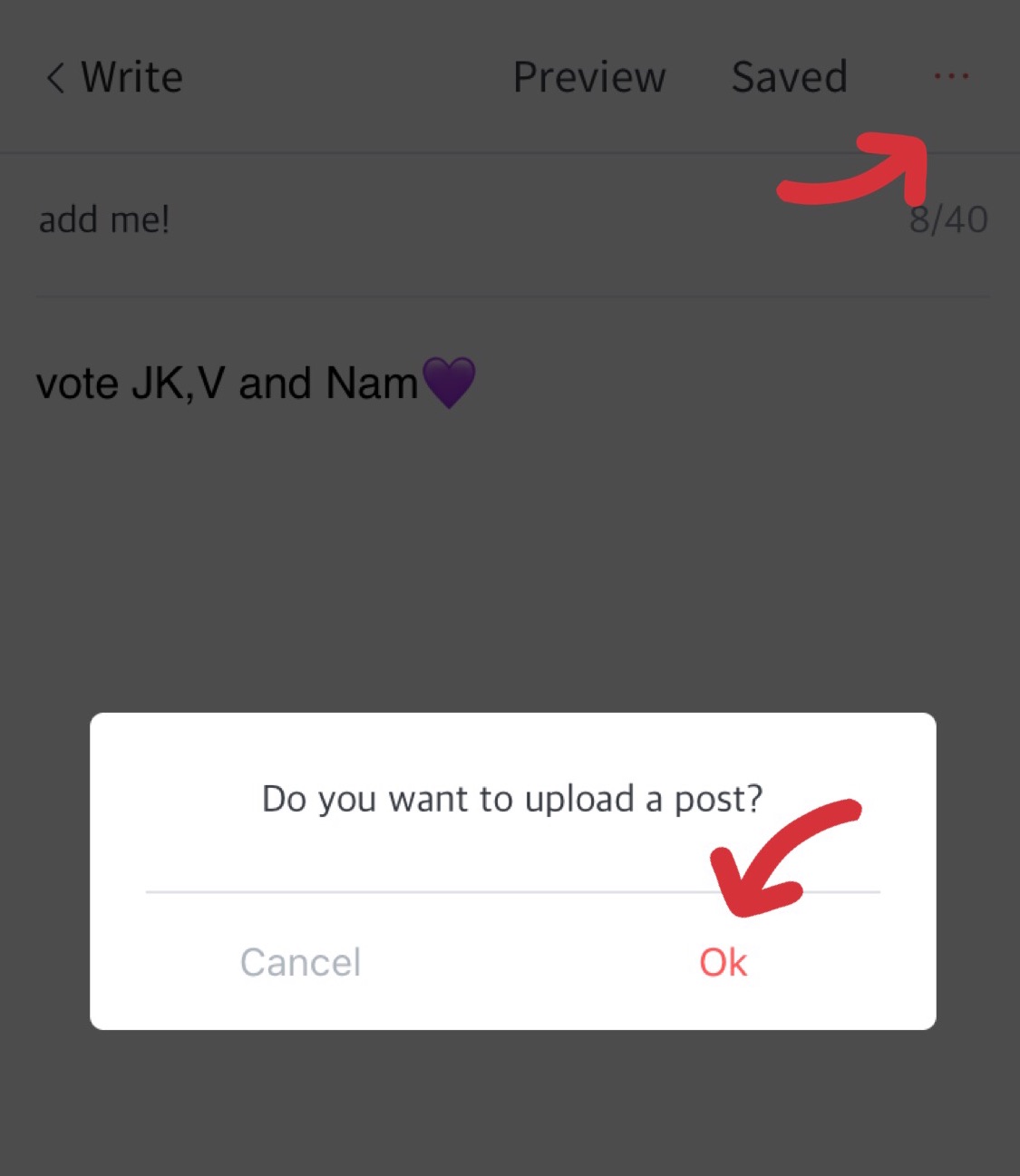Click the "Do you want to upload a post?" message

click(512, 799)
